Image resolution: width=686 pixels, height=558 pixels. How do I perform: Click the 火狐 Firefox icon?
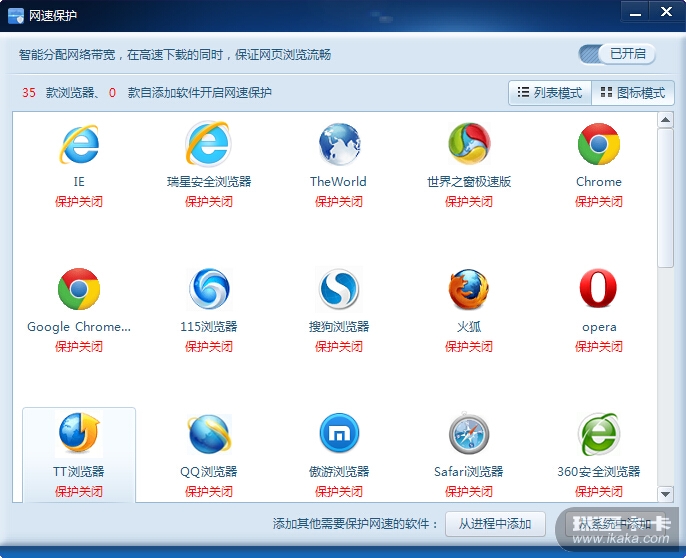[x=469, y=289]
